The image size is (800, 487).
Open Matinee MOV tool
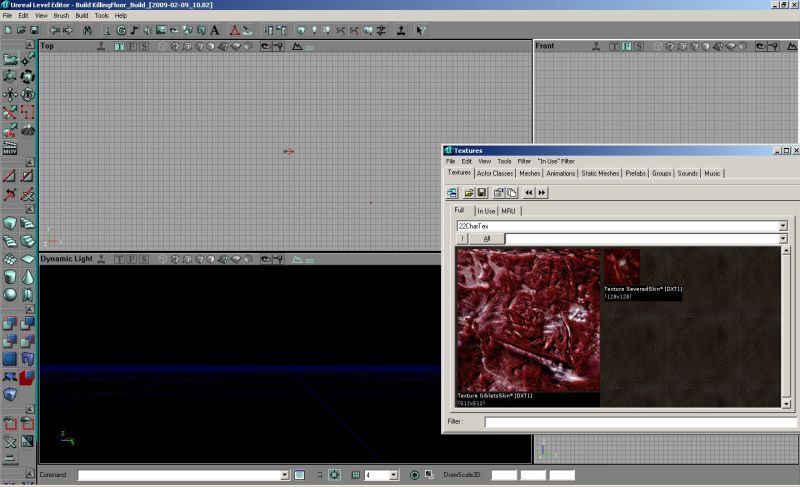10,148
